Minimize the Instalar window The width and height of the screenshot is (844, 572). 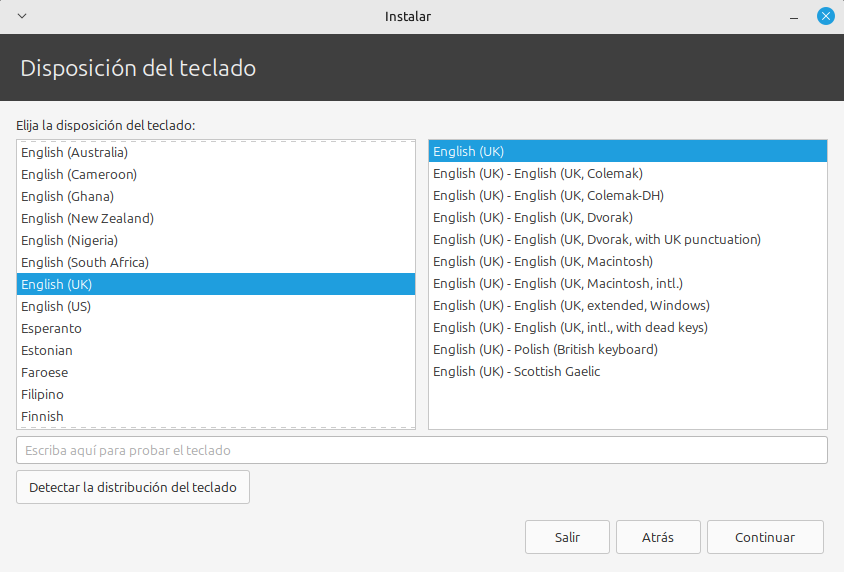[x=794, y=17]
